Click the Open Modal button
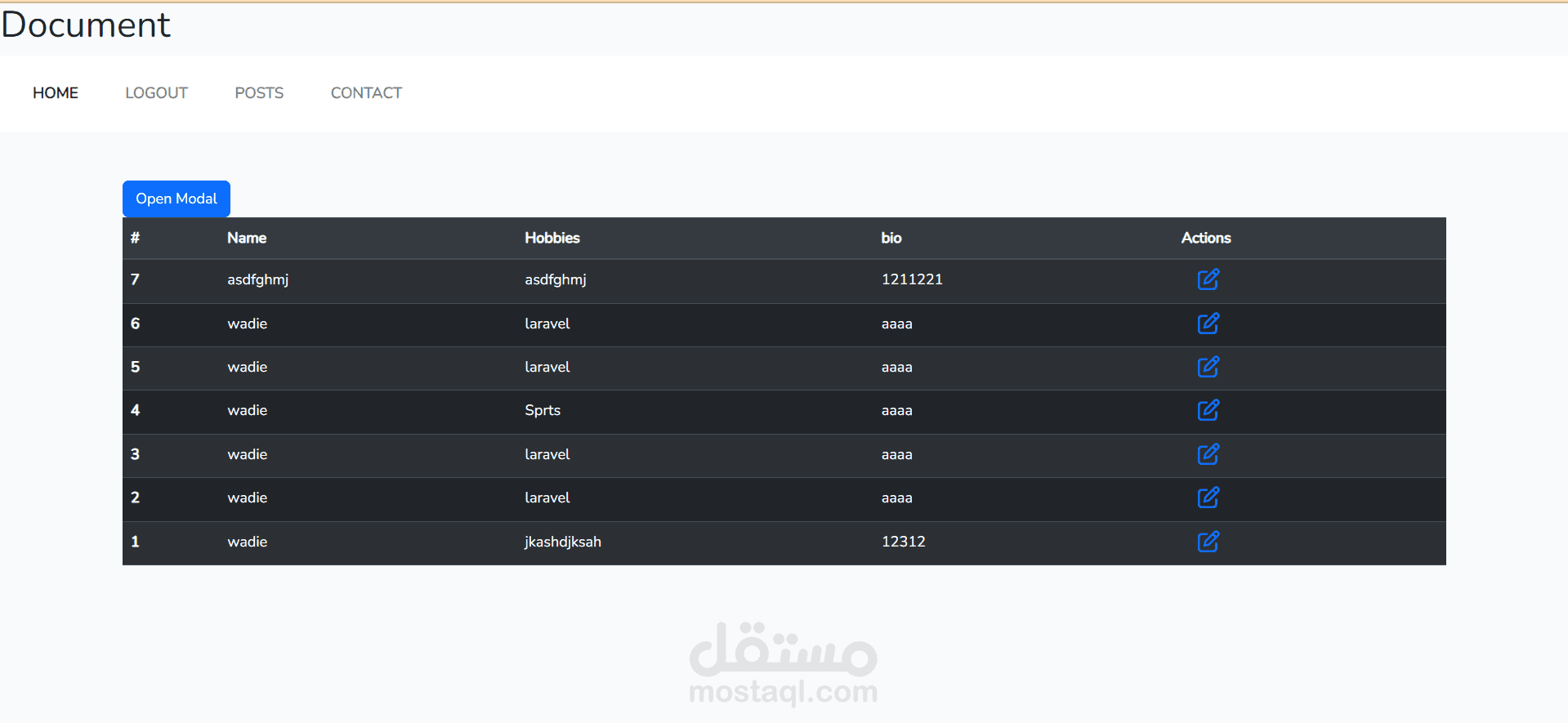This screenshot has width=1568, height=723. [x=176, y=199]
